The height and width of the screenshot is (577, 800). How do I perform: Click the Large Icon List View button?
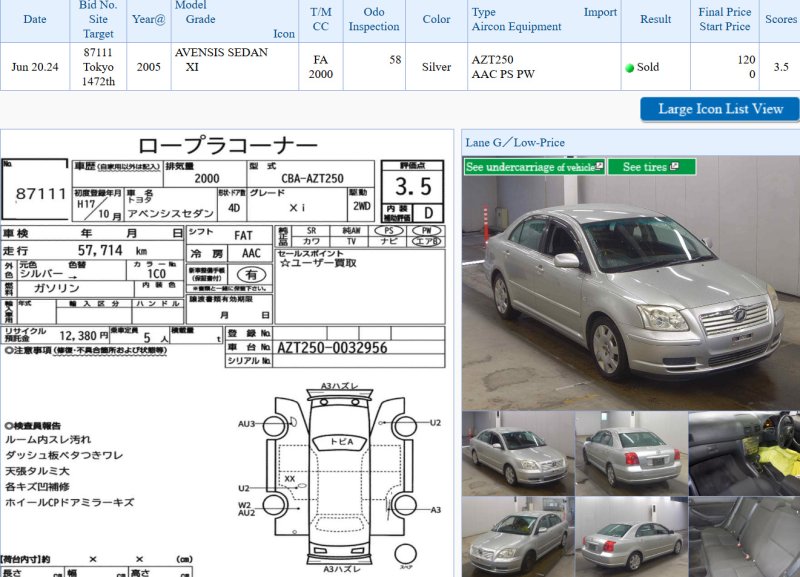point(720,109)
